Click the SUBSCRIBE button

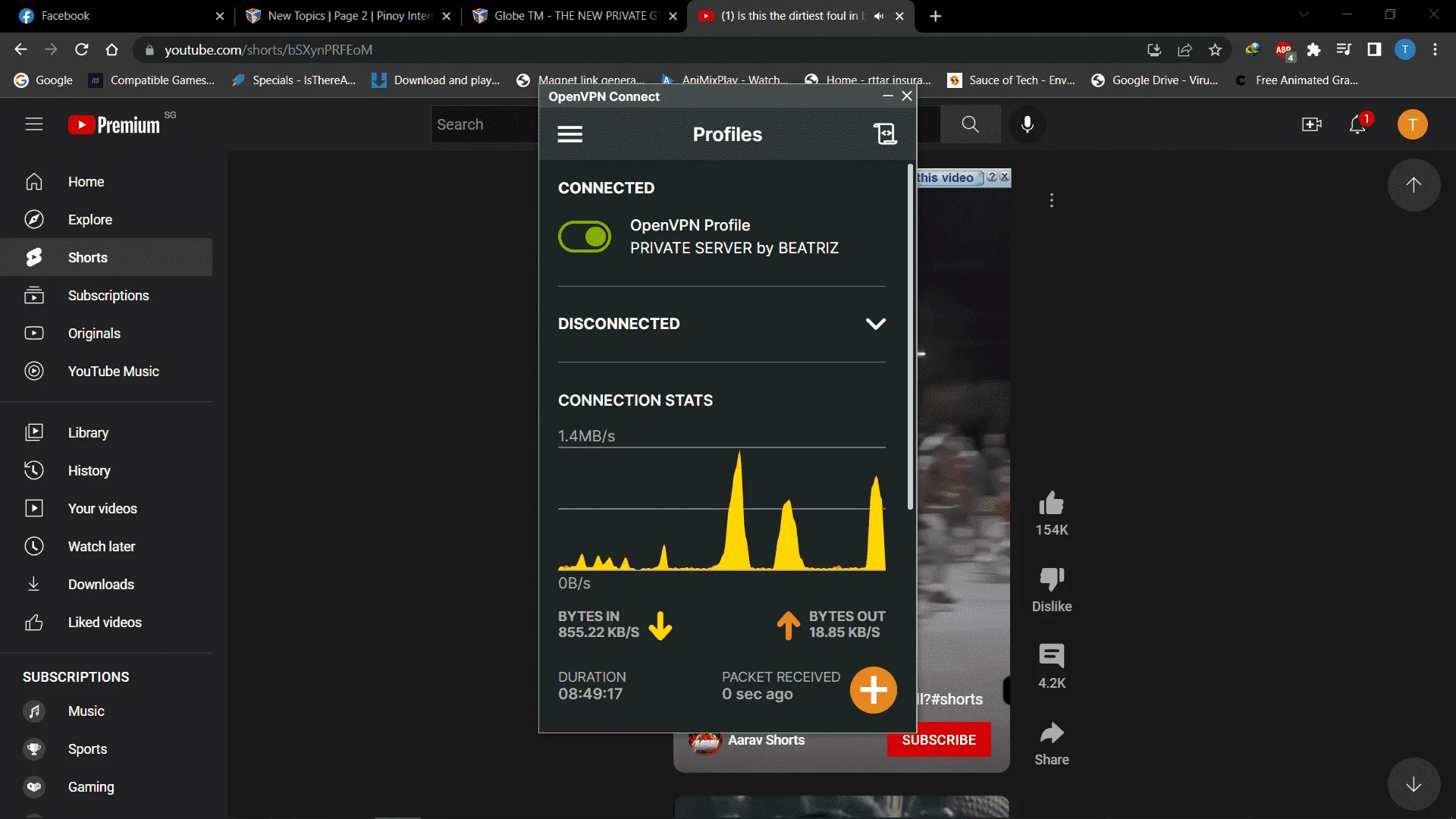(x=939, y=739)
